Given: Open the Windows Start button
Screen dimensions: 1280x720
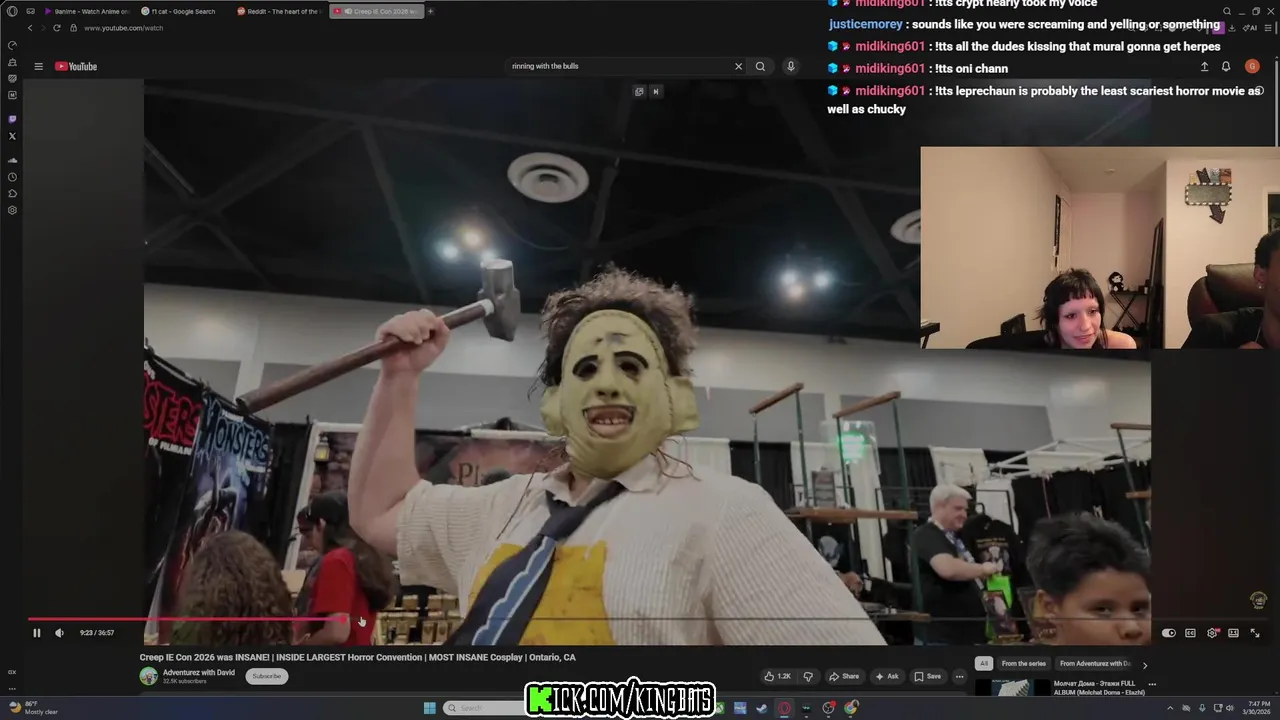Looking at the screenshot, I should (x=430, y=708).
